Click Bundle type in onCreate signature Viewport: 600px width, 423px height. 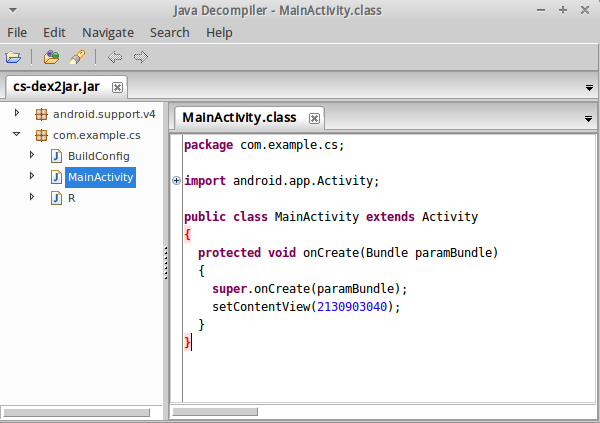(x=387, y=253)
